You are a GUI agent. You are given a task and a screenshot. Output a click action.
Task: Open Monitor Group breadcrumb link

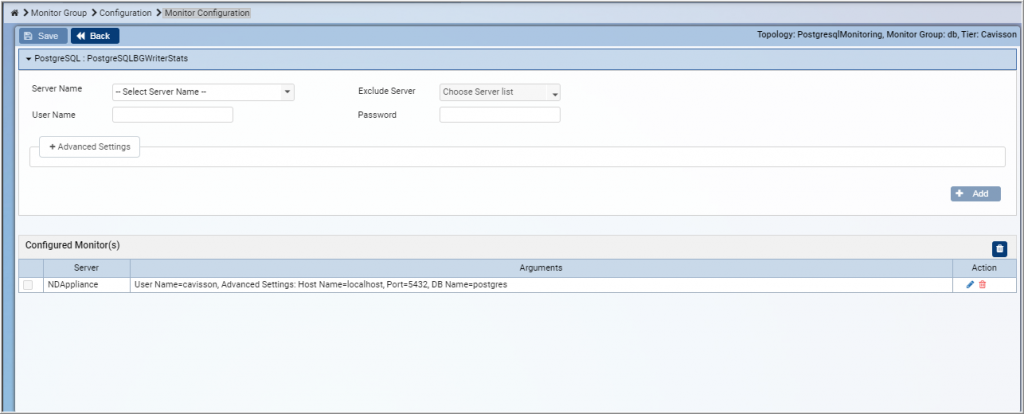pos(59,13)
